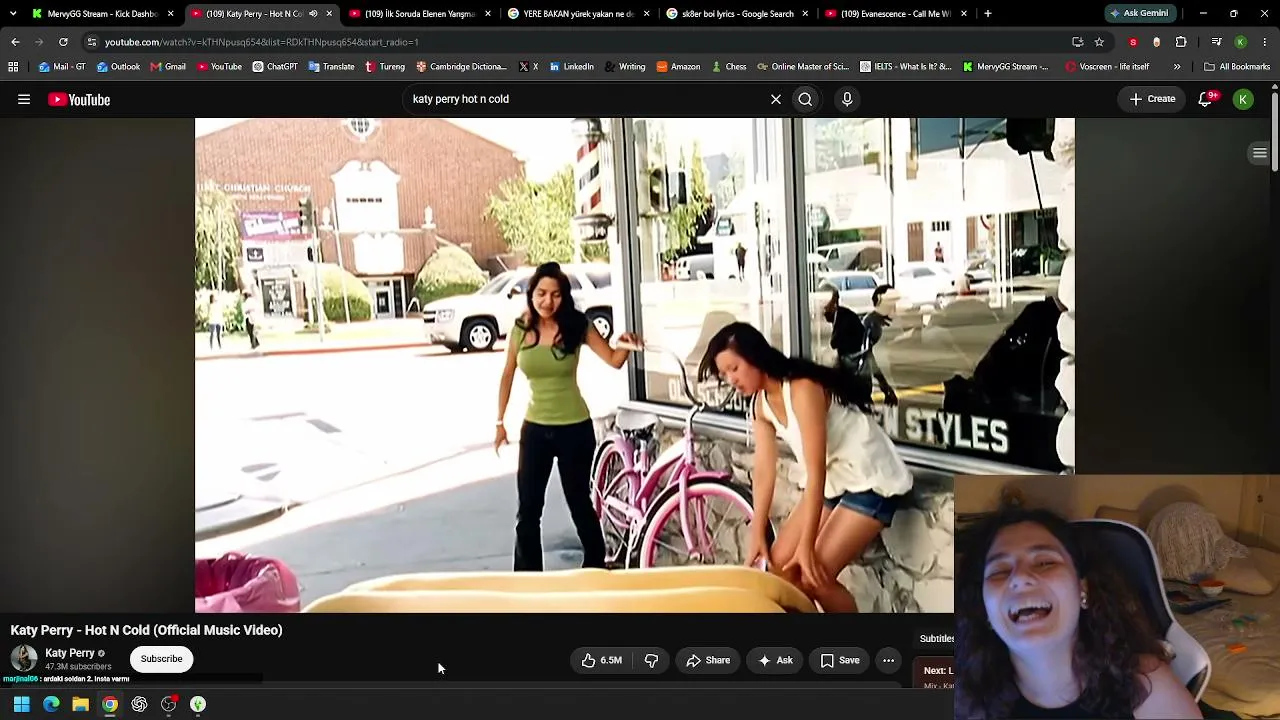Image resolution: width=1280 pixels, height=720 pixels.
Task: View site information for youtube.com
Action: coord(92,42)
